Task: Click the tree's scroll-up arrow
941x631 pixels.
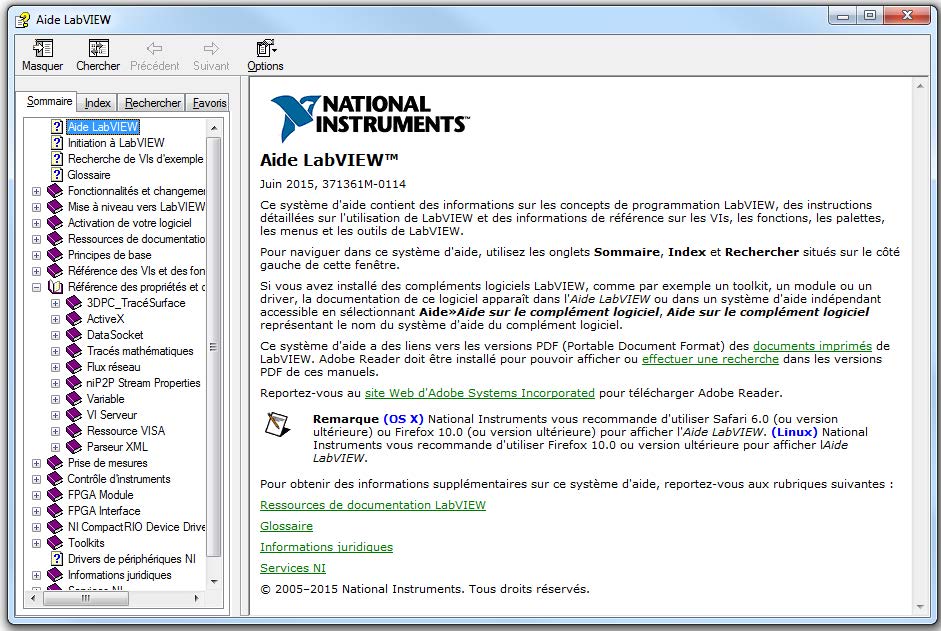Action: (x=214, y=128)
